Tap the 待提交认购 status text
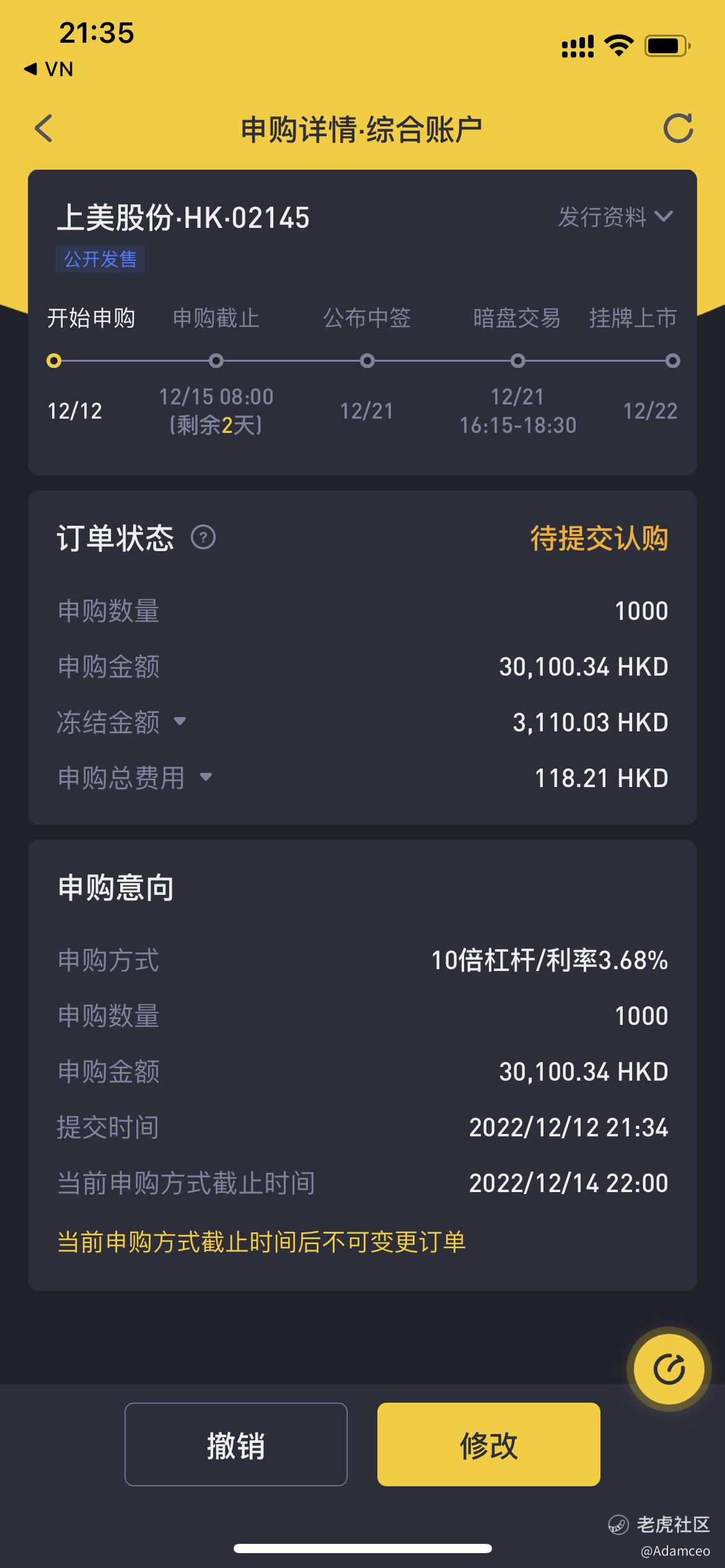 click(599, 538)
